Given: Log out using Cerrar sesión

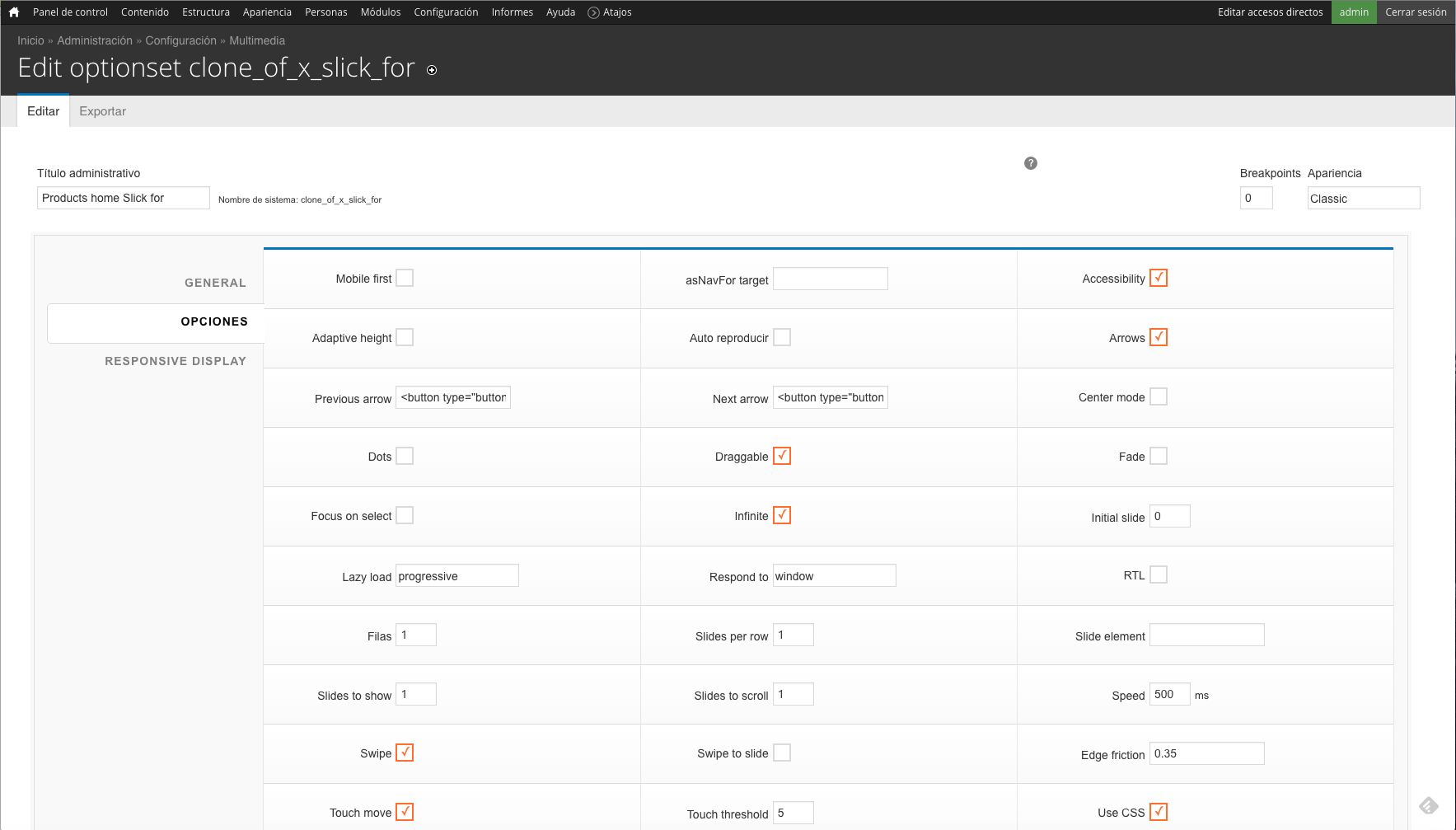Looking at the screenshot, I should 1416,12.
